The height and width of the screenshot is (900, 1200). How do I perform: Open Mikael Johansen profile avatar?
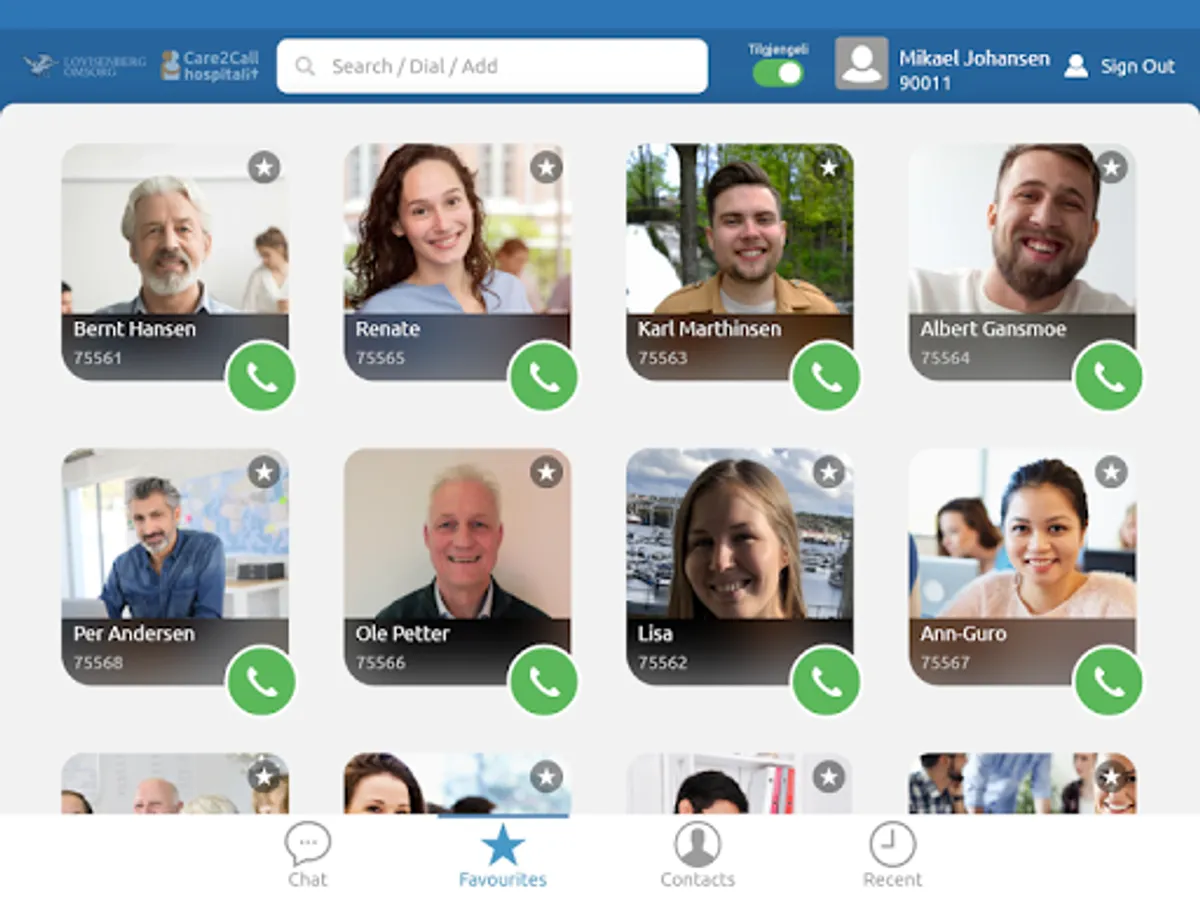tap(862, 64)
